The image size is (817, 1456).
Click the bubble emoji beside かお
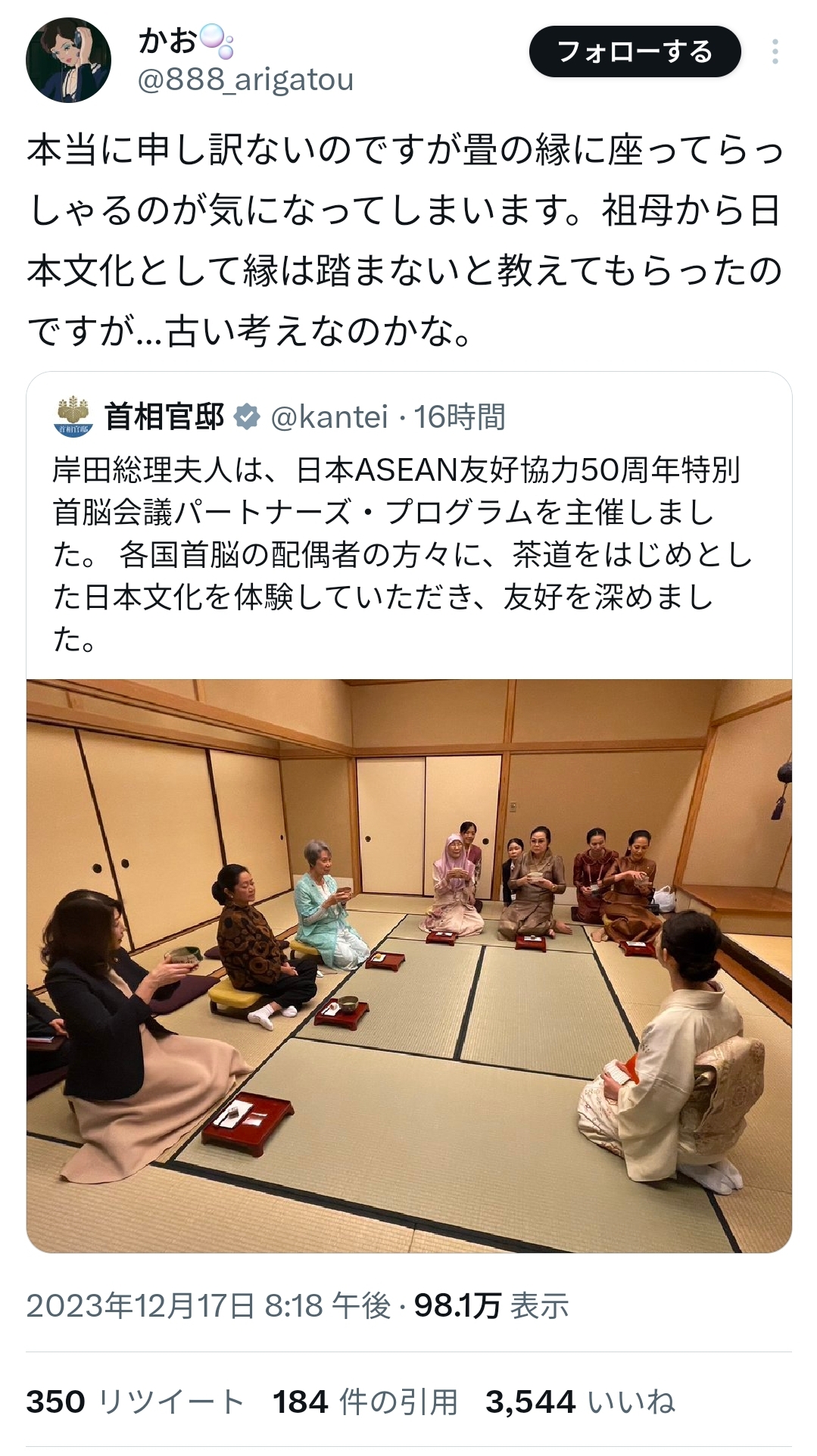(216, 41)
